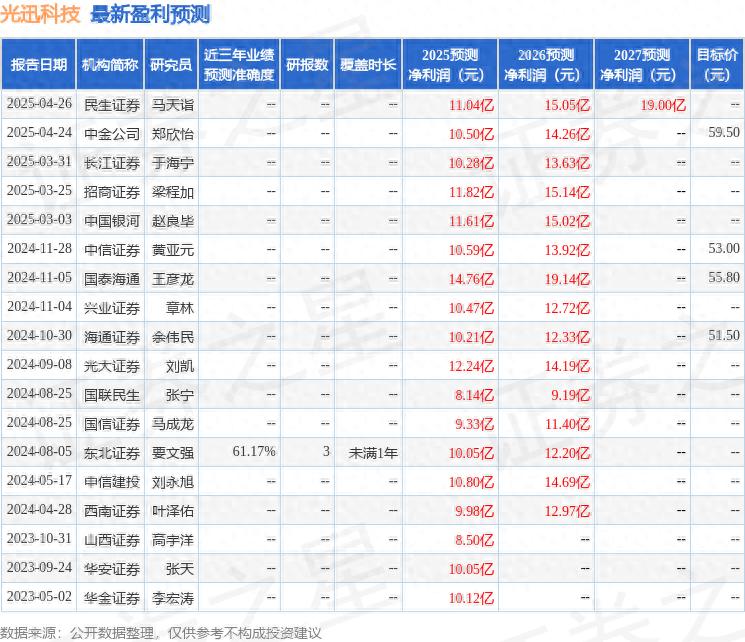The image size is (745, 642).
Task: Click institution 海通证券
Action: click(x=112, y=336)
